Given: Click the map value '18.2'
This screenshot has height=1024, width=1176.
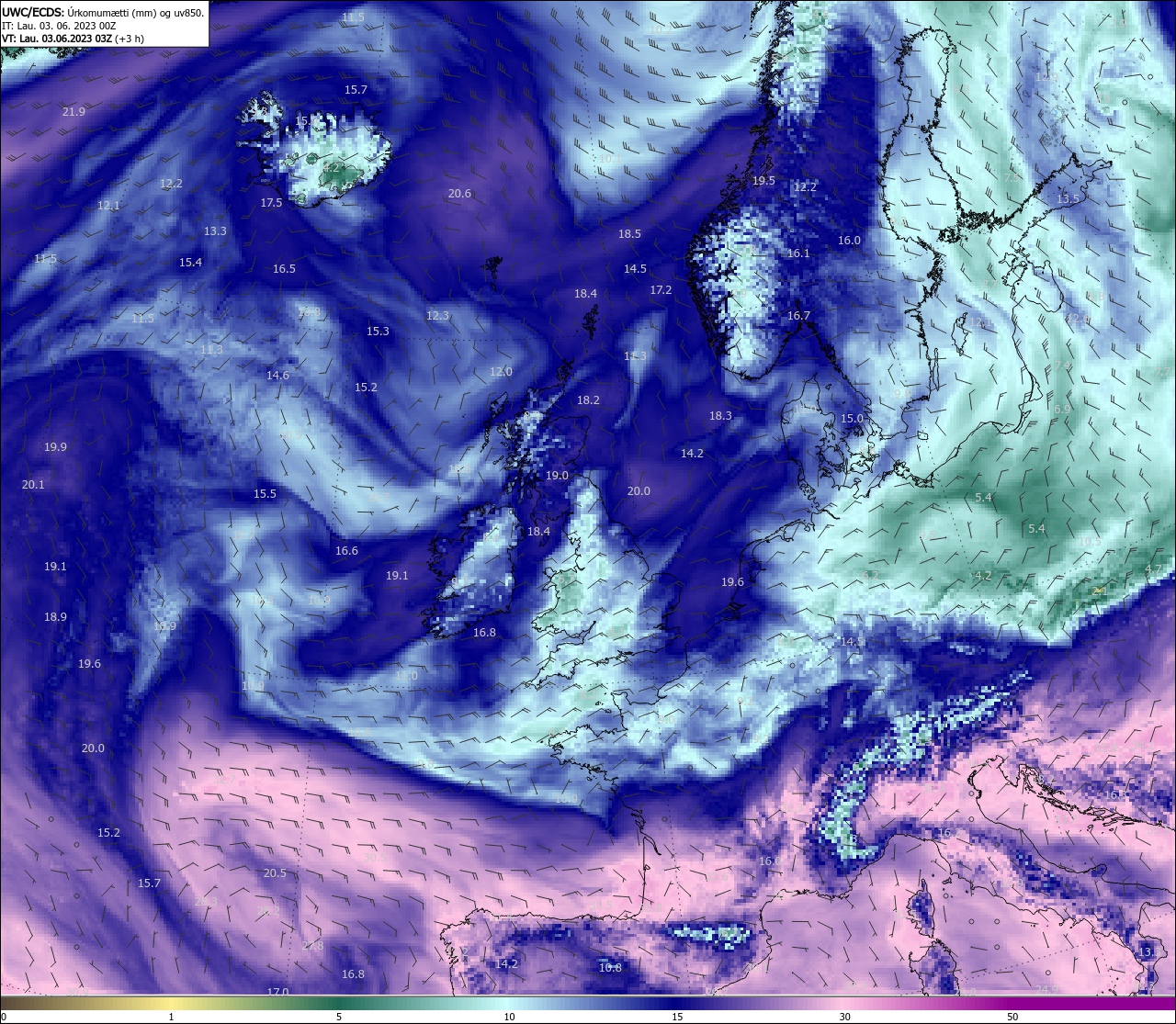Looking at the screenshot, I should [x=588, y=399].
